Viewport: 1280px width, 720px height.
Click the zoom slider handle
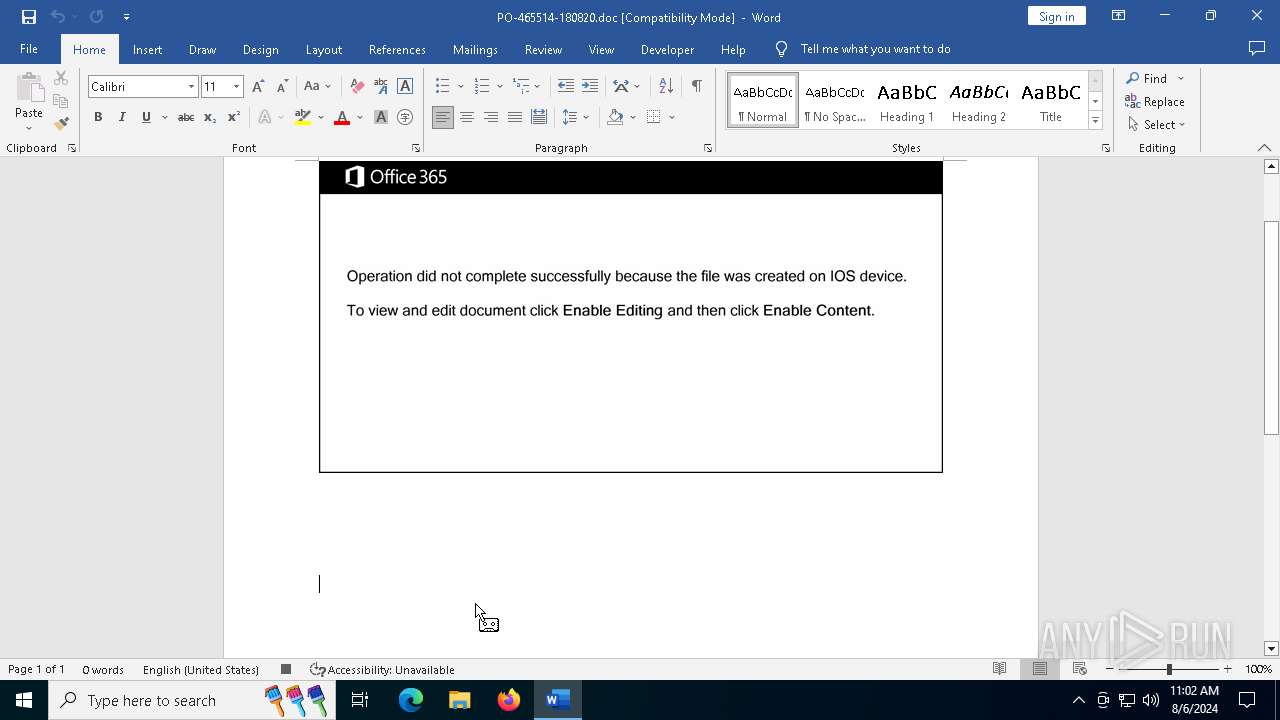pyautogui.click(x=1169, y=669)
